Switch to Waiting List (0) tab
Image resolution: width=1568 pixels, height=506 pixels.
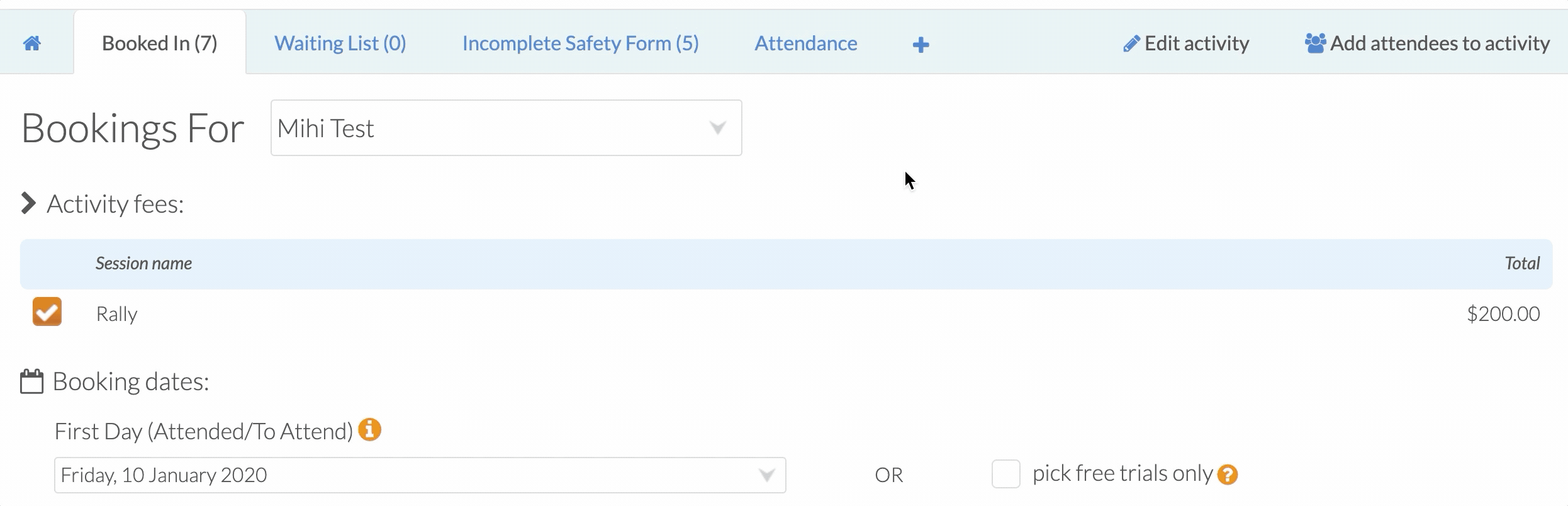point(340,43)
